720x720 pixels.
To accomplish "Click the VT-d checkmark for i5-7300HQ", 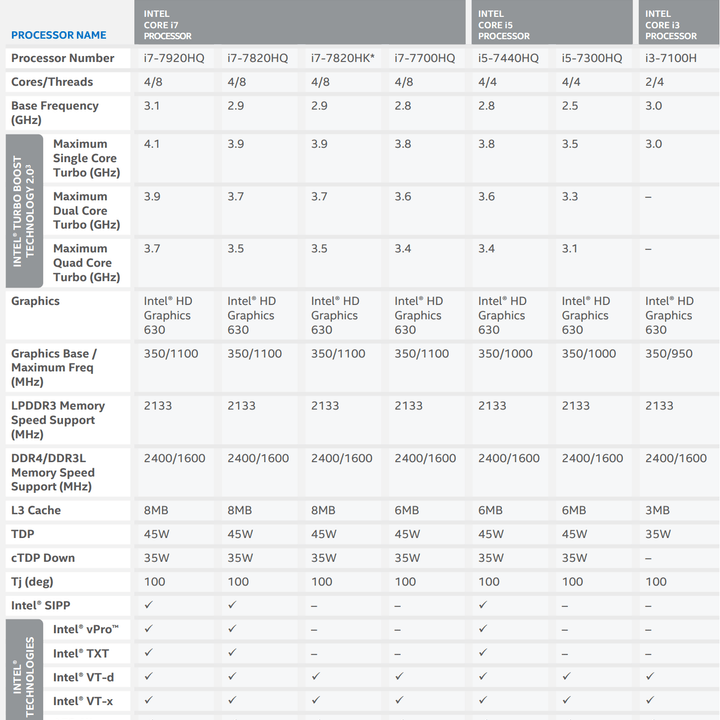I will pyautogui.click(x=566, y=676).
